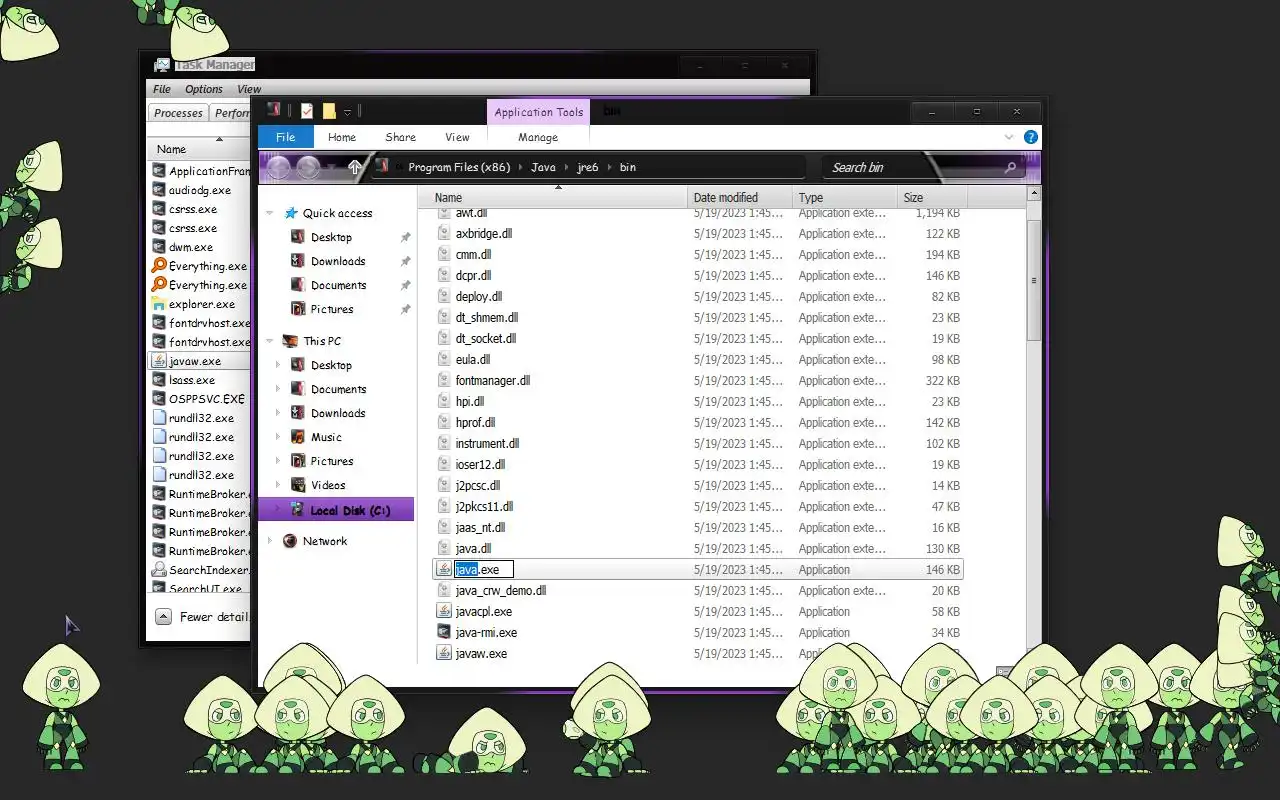
Task: Click the Music folder icon in the sidebar
Action: tap(298, 437)
